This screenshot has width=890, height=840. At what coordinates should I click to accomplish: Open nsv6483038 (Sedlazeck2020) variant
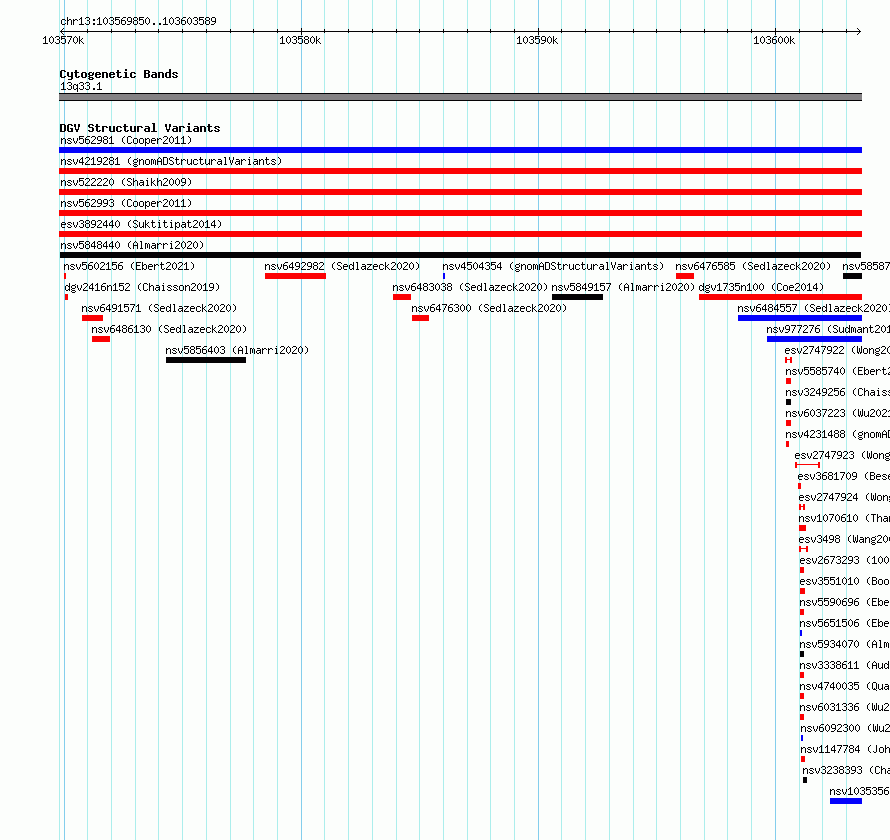pyautogui.click(x=470, y=287)
